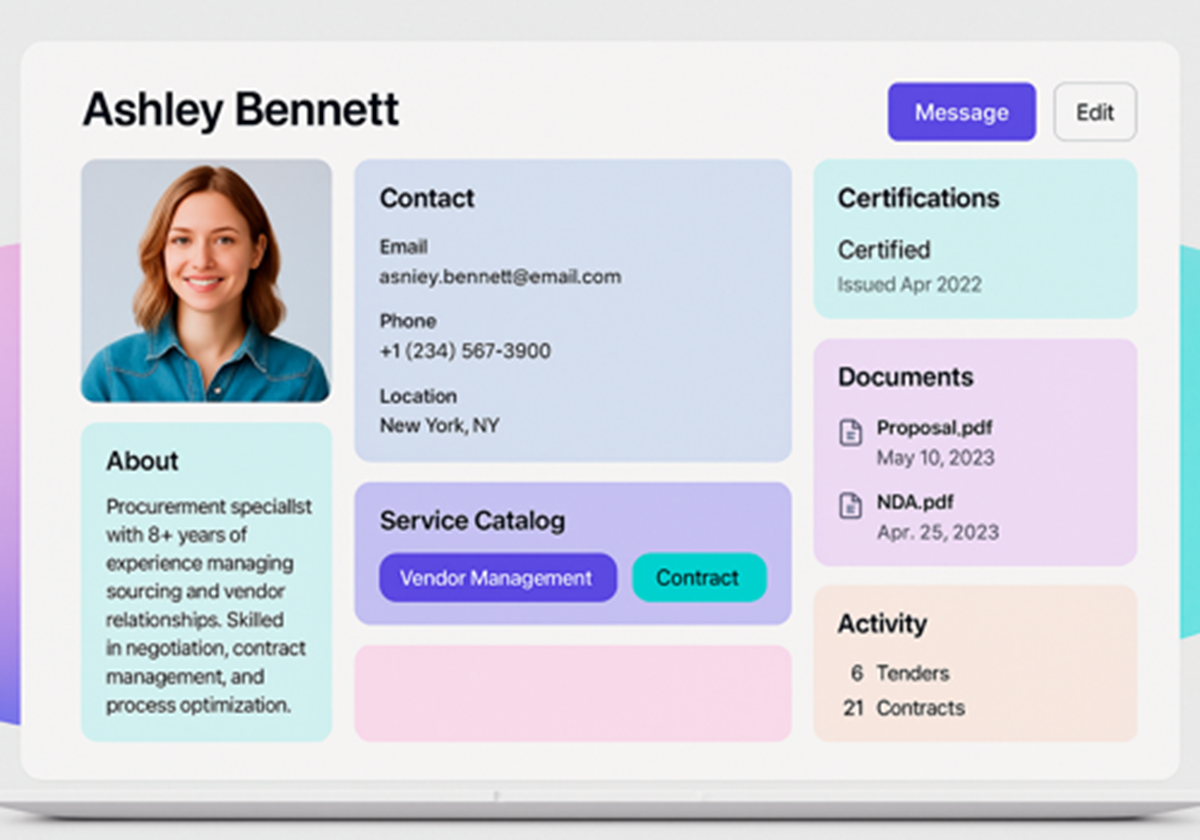The height and width of the screenshot is (840, 1200).
Task: Select the Contract service tag
Action: point(699,578)
